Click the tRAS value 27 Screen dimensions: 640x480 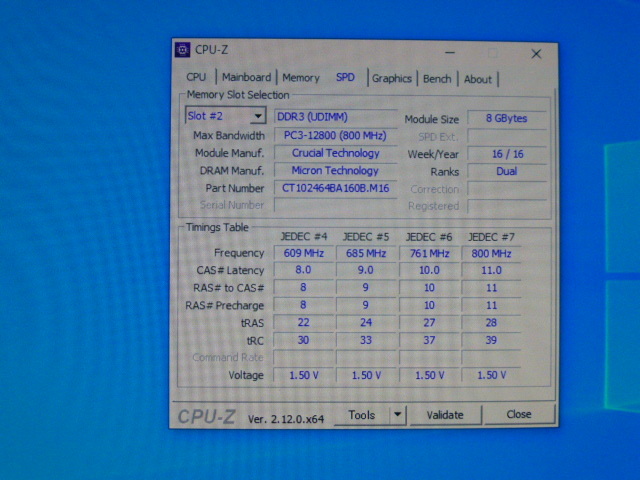coord(429,323)
